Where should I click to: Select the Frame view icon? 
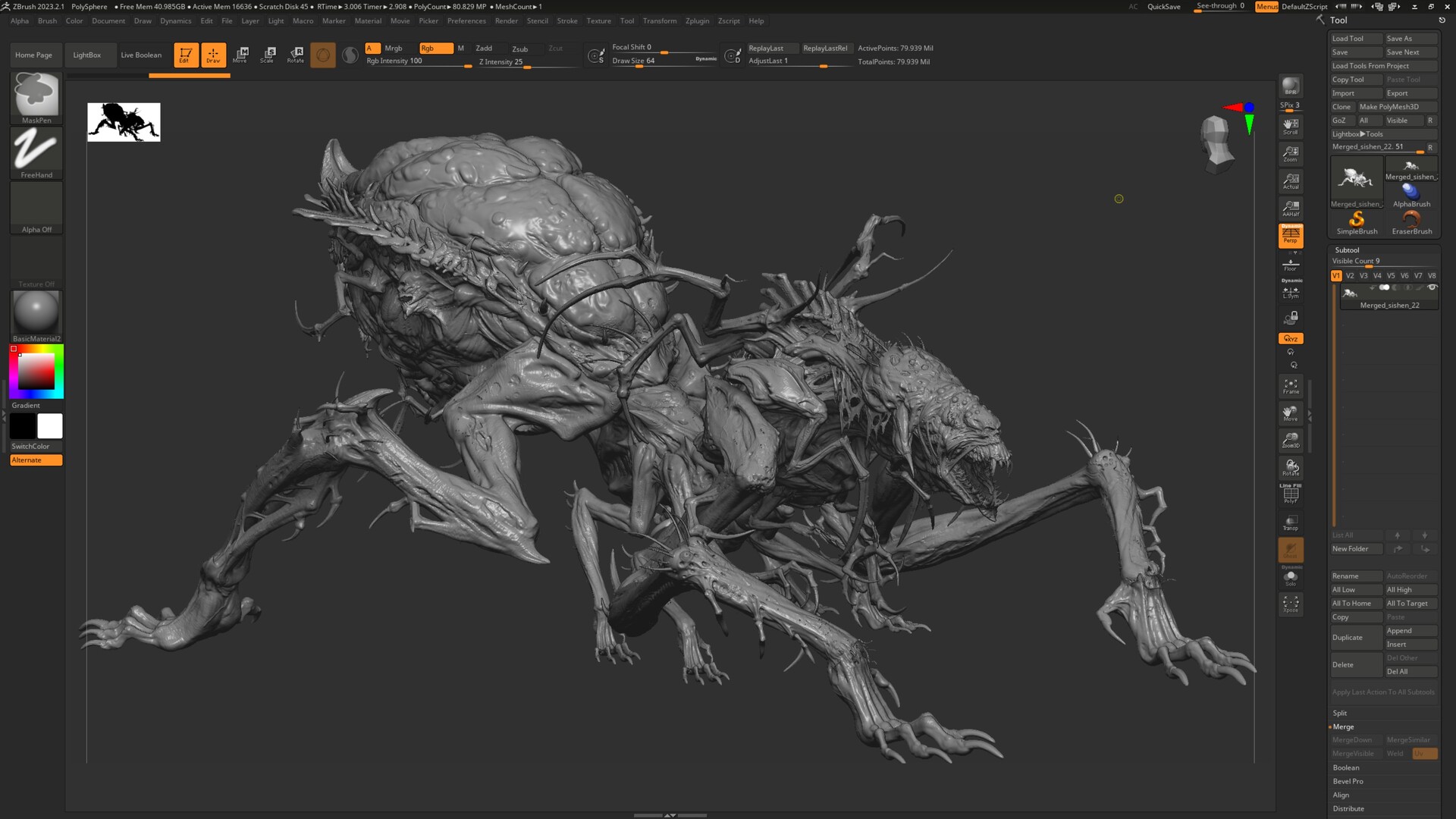coord(1290,386)
